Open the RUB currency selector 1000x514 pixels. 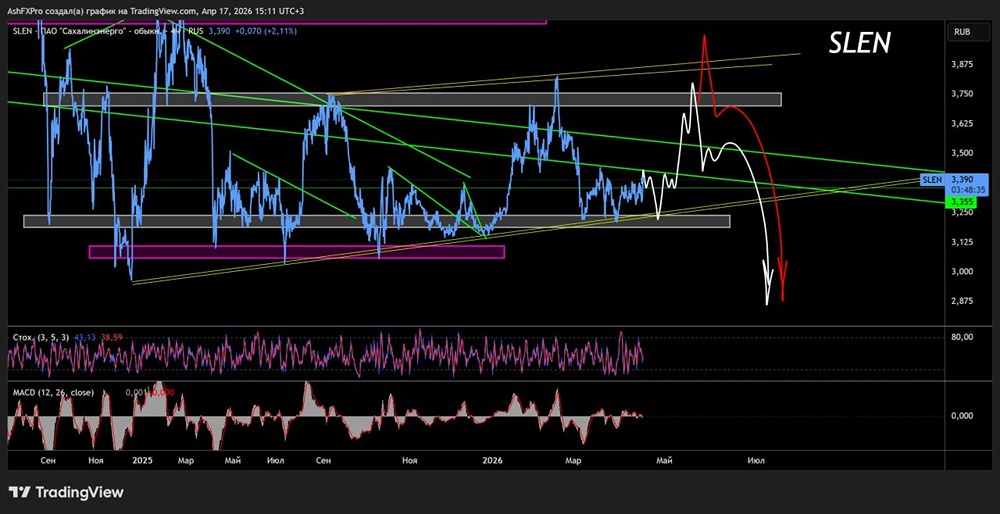click(963, 30)
